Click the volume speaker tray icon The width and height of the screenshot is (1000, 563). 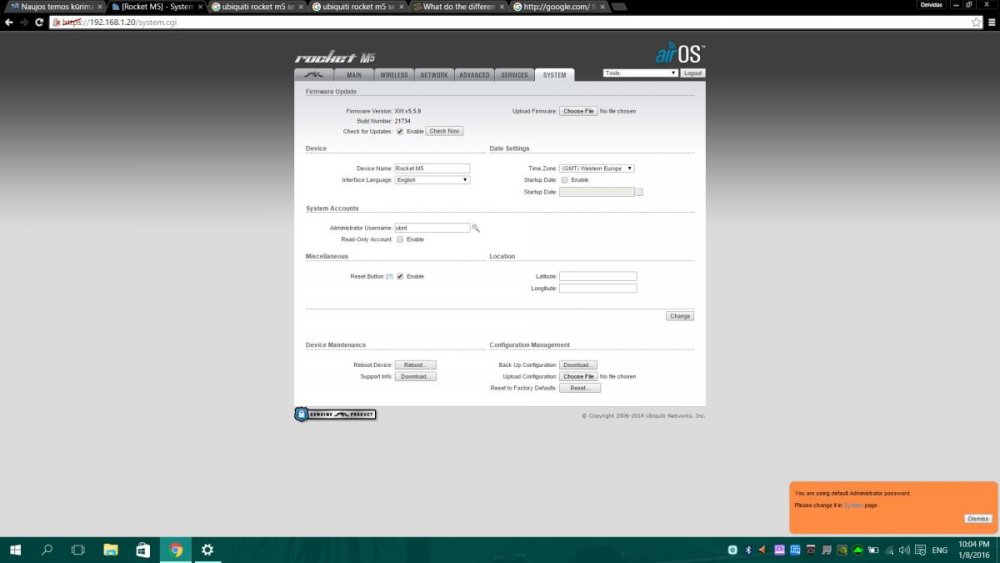(x=904, y=550)
